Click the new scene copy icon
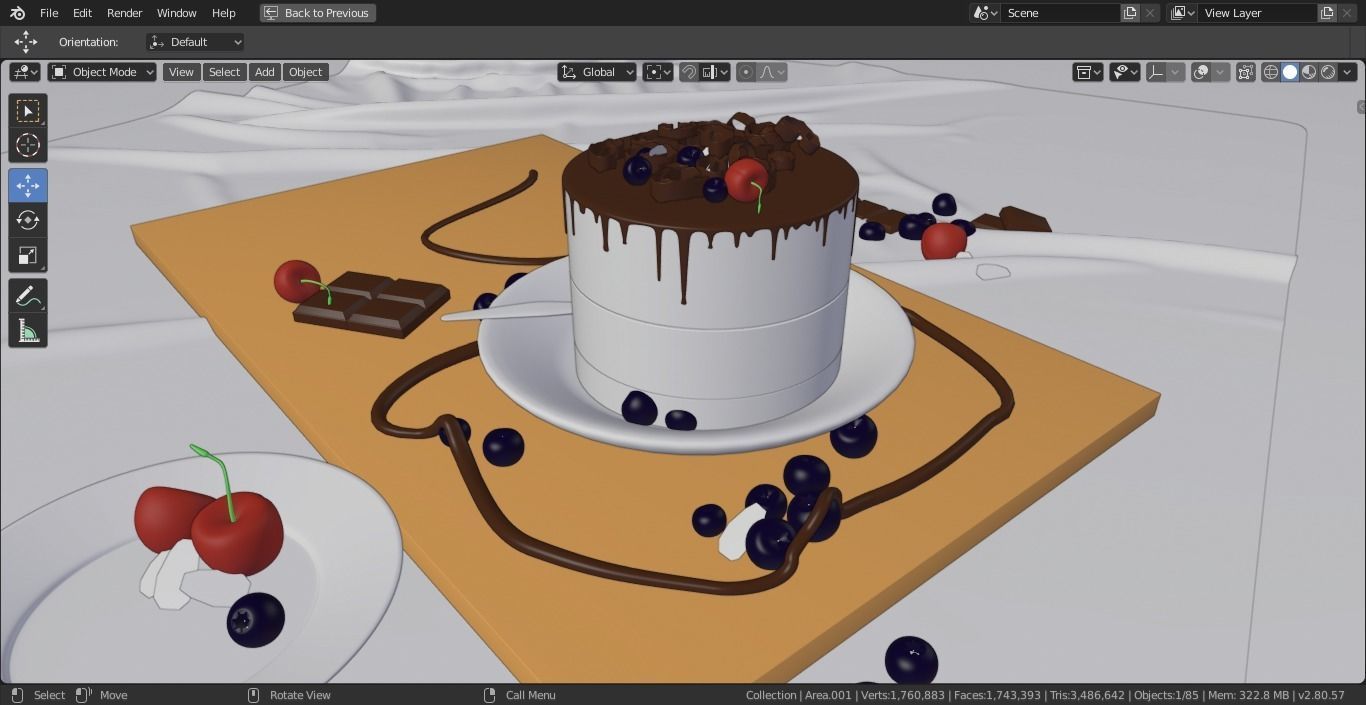The width and height of the screenshot is (1366, 705). coord(1130,13)
